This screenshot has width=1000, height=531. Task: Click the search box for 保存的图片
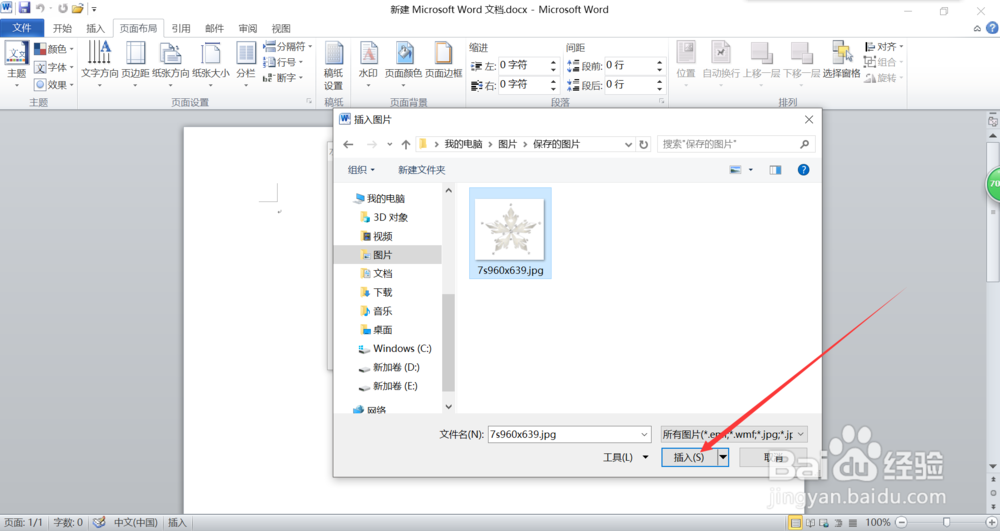click(736, 144)
